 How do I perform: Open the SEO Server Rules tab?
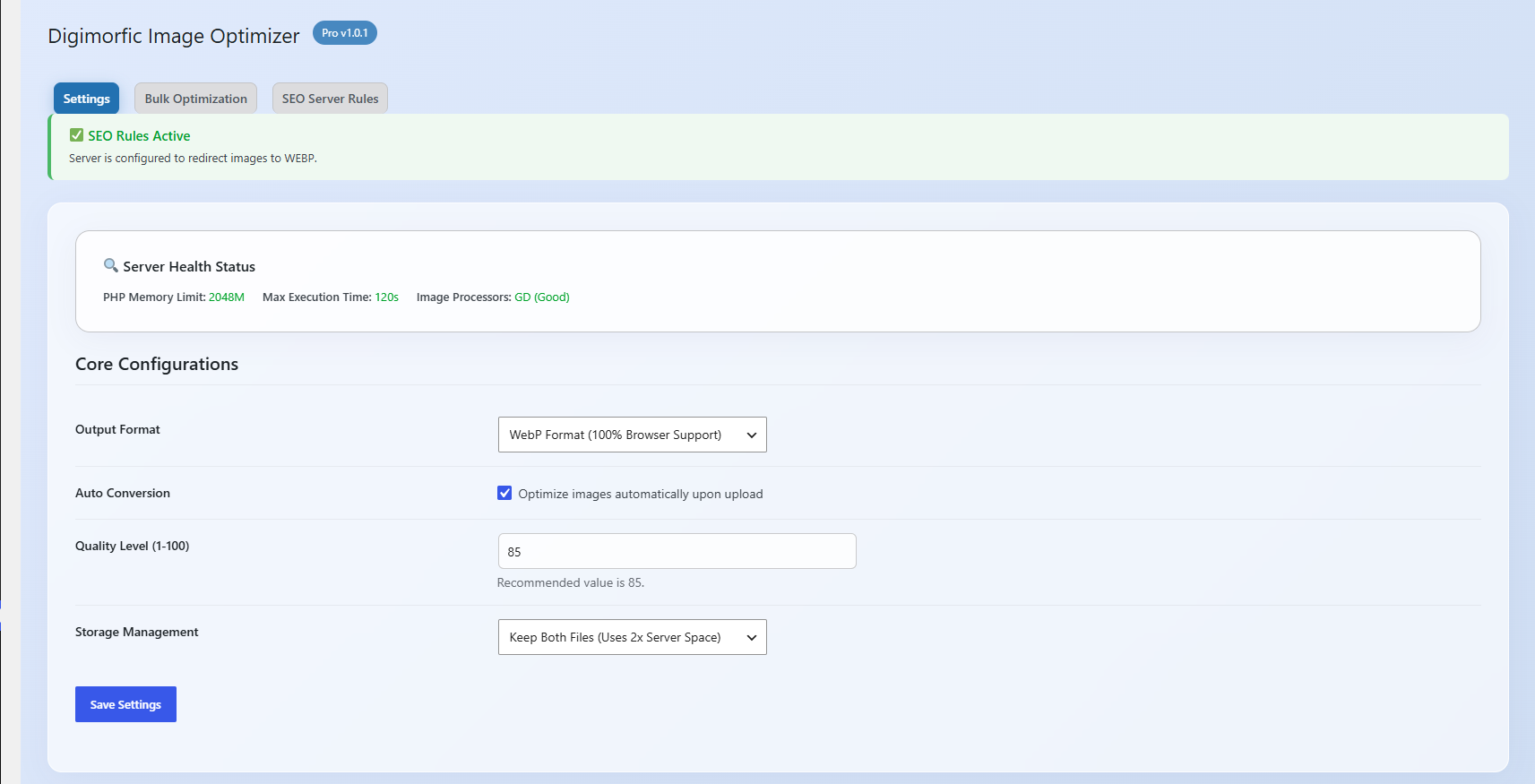click(x=330, y=99)
